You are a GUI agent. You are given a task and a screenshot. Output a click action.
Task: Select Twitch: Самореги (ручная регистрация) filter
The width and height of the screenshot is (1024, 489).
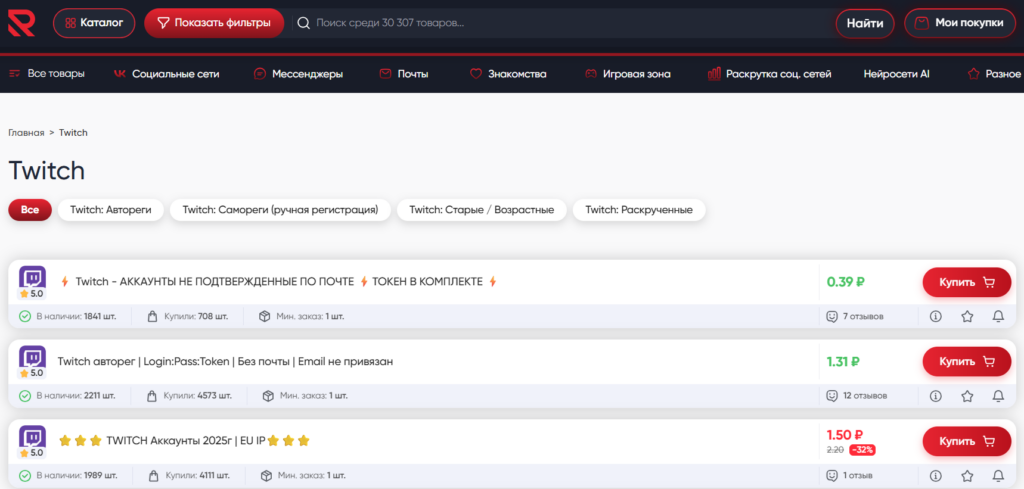[x=280, y=210]
